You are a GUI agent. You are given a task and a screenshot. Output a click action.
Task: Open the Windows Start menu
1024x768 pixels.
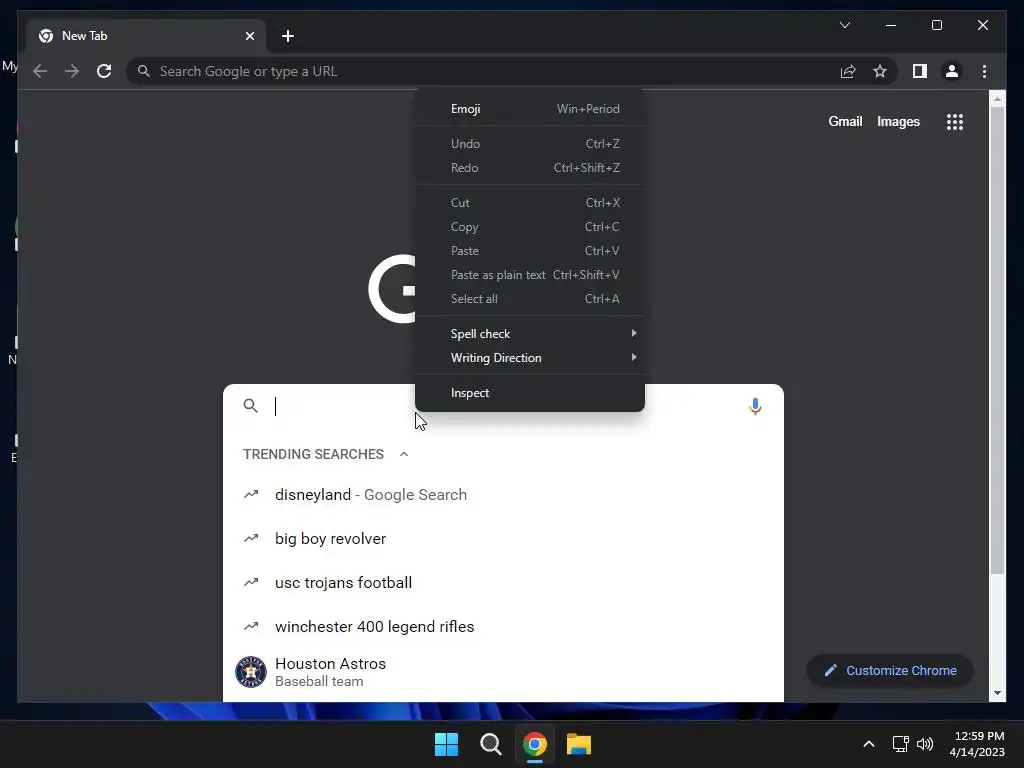447,744
